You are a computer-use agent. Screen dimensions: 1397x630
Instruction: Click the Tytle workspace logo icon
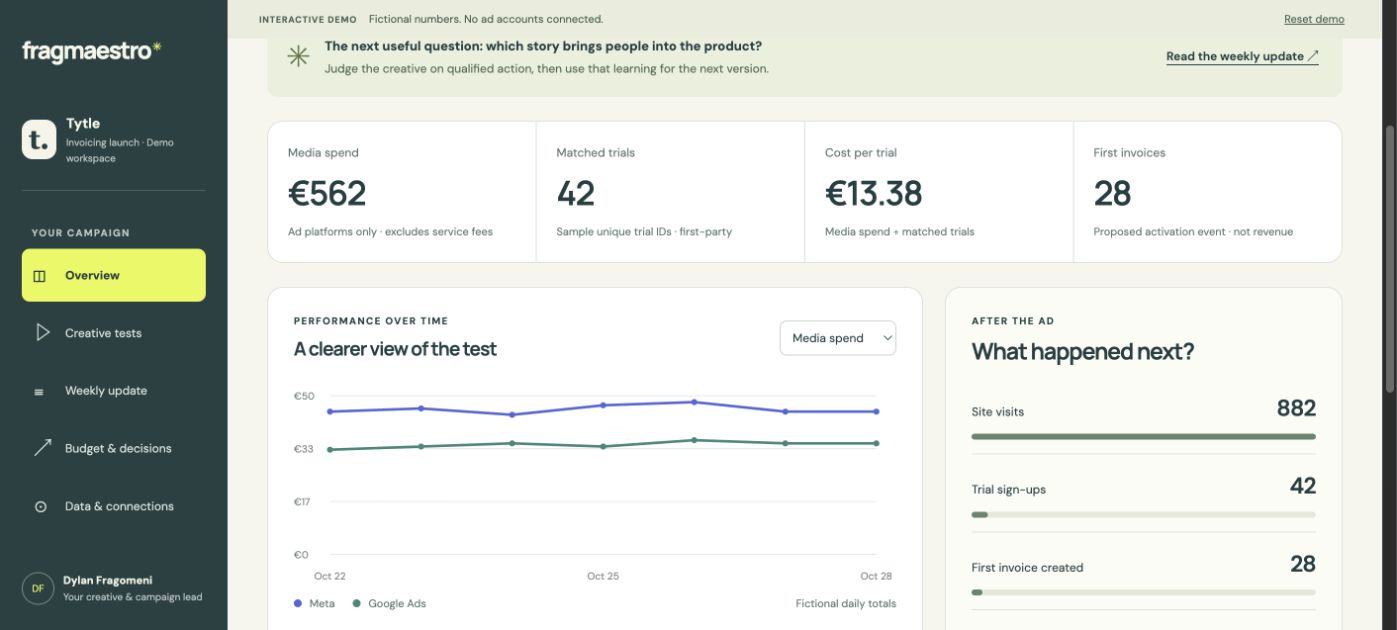pos(39,140)
